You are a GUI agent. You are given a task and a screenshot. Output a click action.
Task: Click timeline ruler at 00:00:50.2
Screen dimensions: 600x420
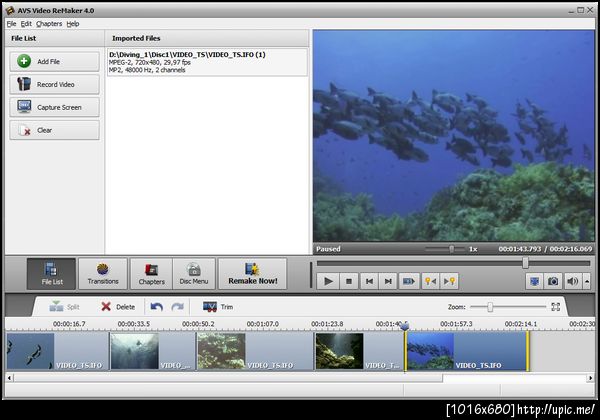[x=198, y=324]
